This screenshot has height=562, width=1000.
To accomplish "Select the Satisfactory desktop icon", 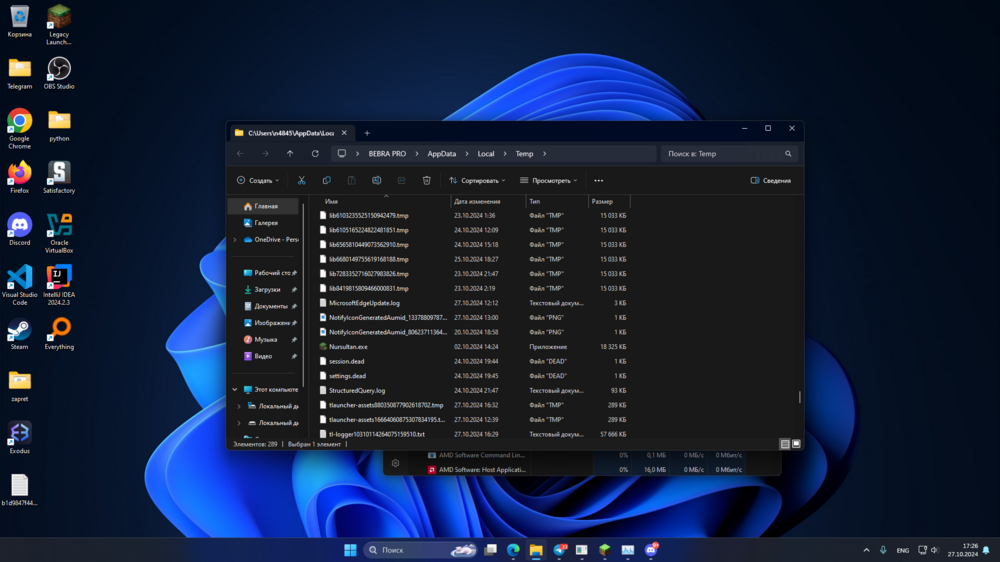I will pyautogui.click(x=59, y=177).
